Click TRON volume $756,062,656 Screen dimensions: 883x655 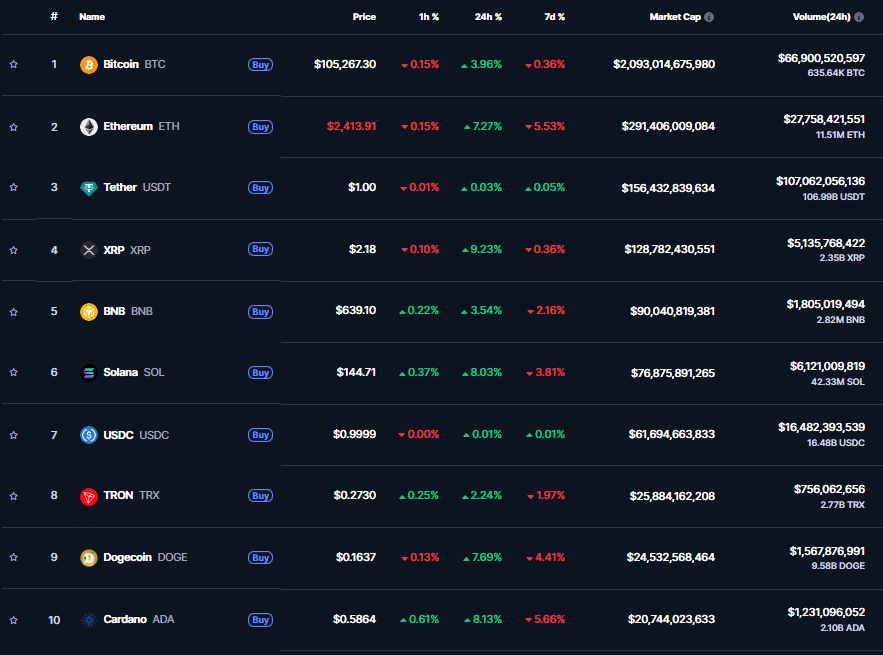tap(830, 489)
